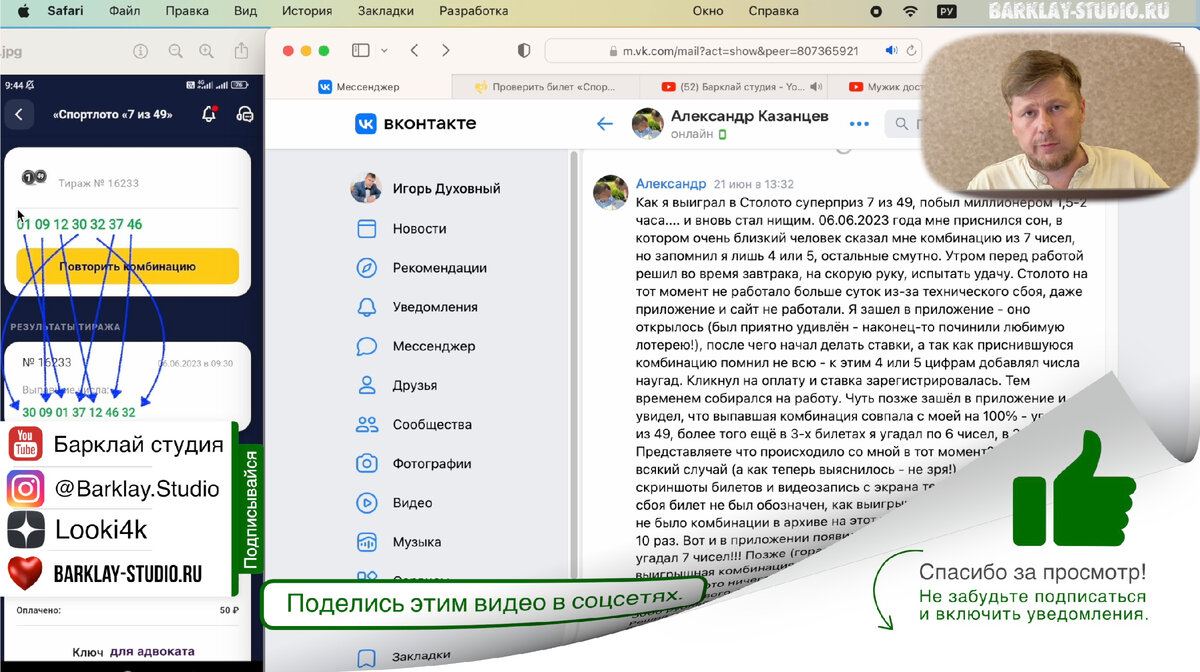Open support chat icon in Спортлото header
This screenshot has height=672, width=1200.
pyautogui.click(x=244, y=114)
